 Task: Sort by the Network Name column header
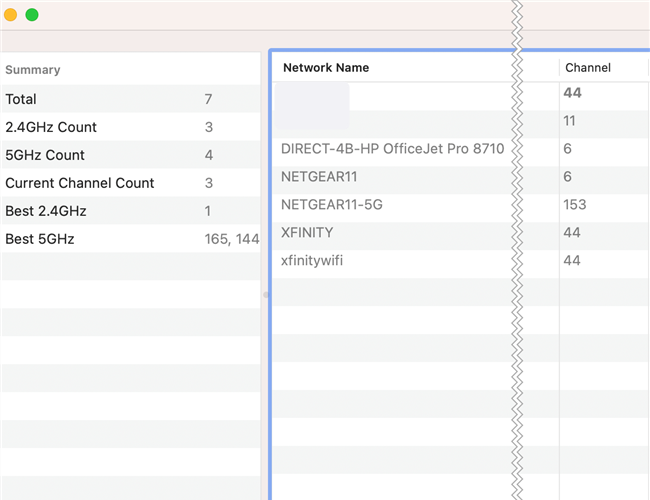point(326,68)
